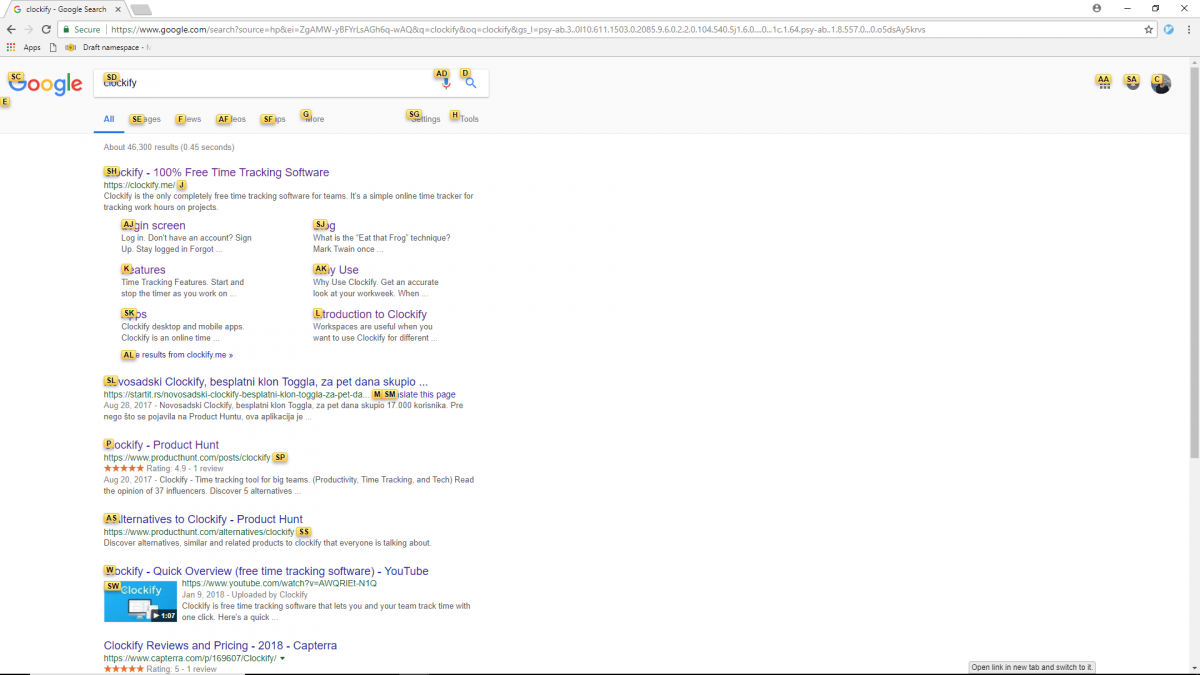Open the search Settings menu

point(424,119)
